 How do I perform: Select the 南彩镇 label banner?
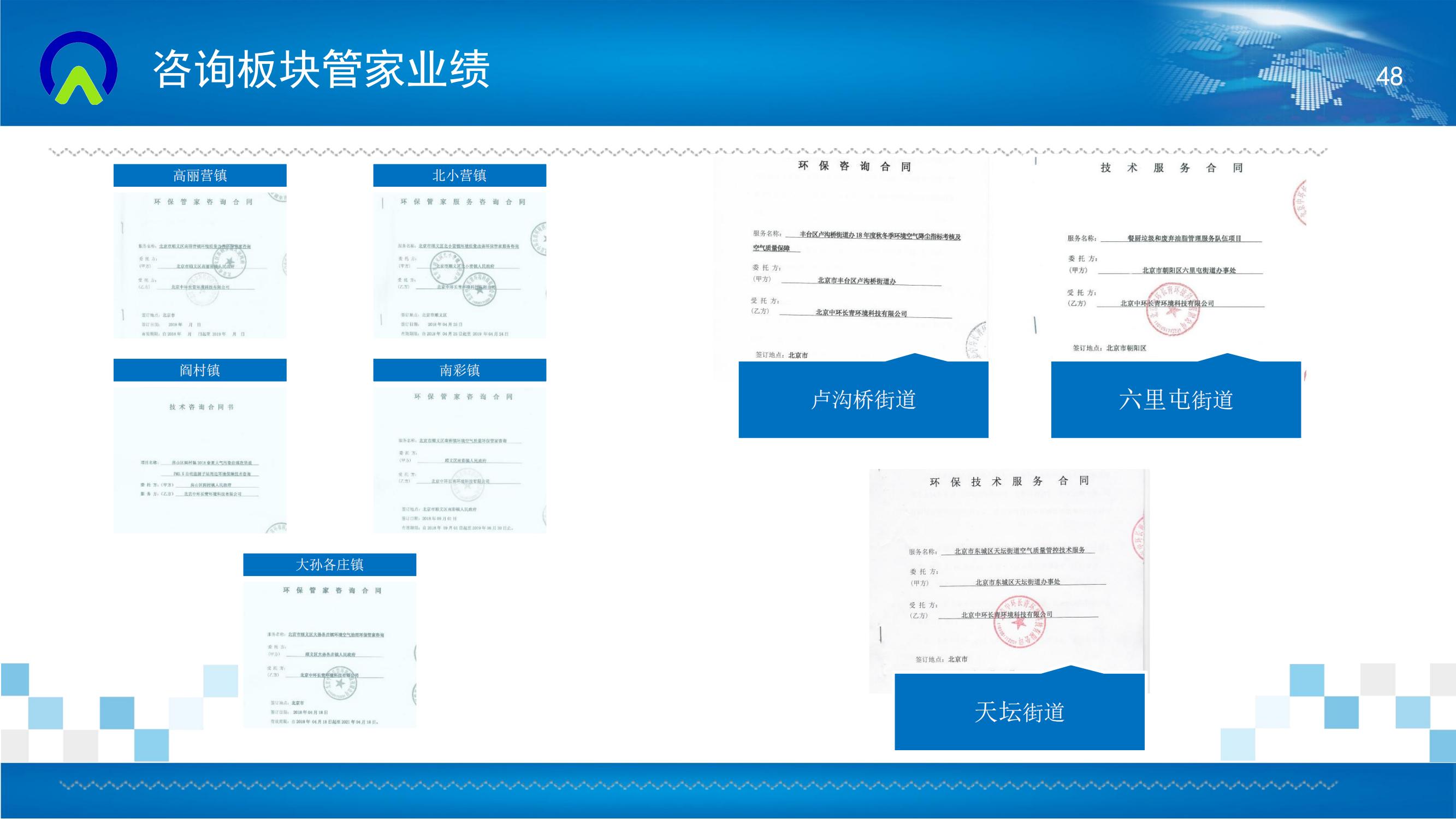(x=459, y=370)
